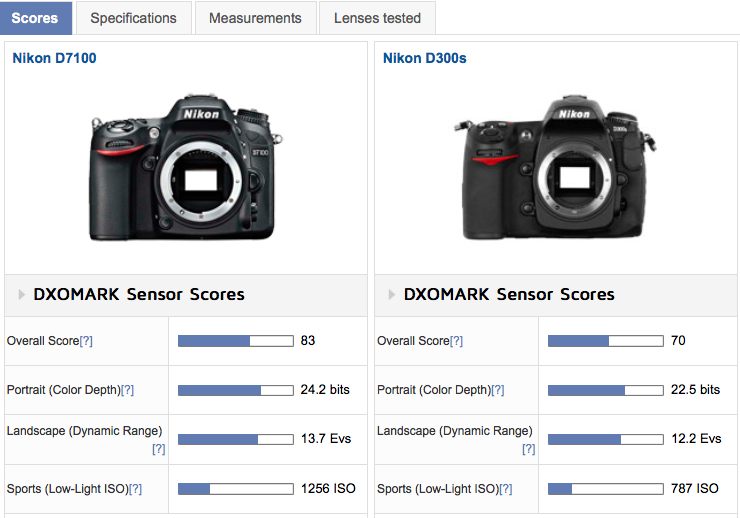Switch to the Scores tab
The height and width of the screenshot is (518, 740).
[35, 18]
